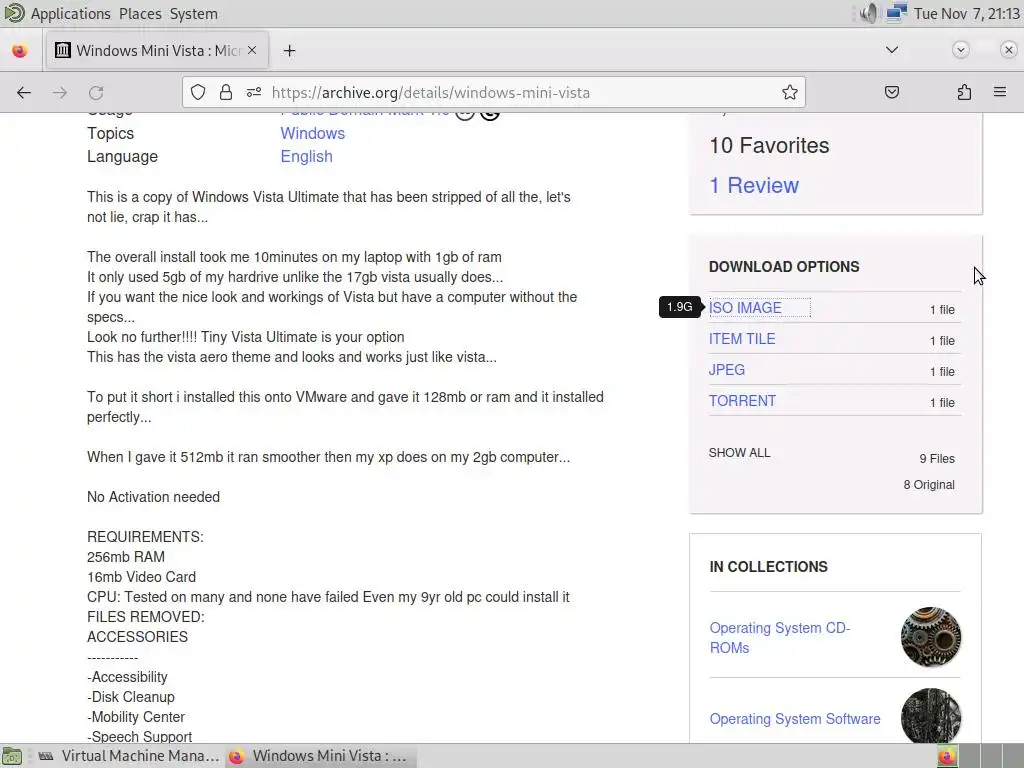Open Operating System Software collection link
The width and height of the screenshot is (1024, 768).
coord(795,719)
